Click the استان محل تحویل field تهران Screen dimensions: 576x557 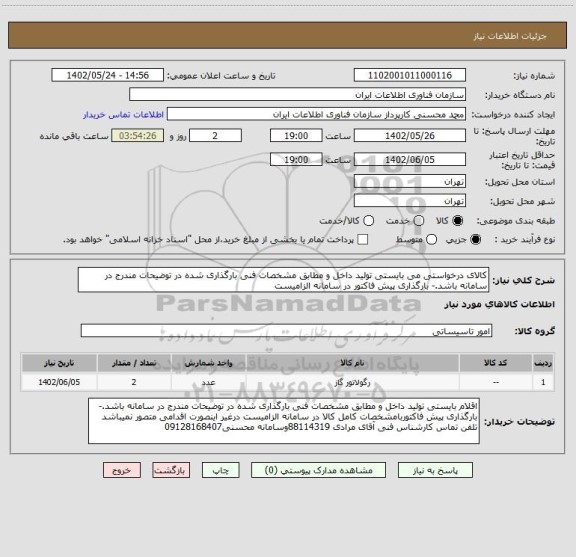pos(410,182)
